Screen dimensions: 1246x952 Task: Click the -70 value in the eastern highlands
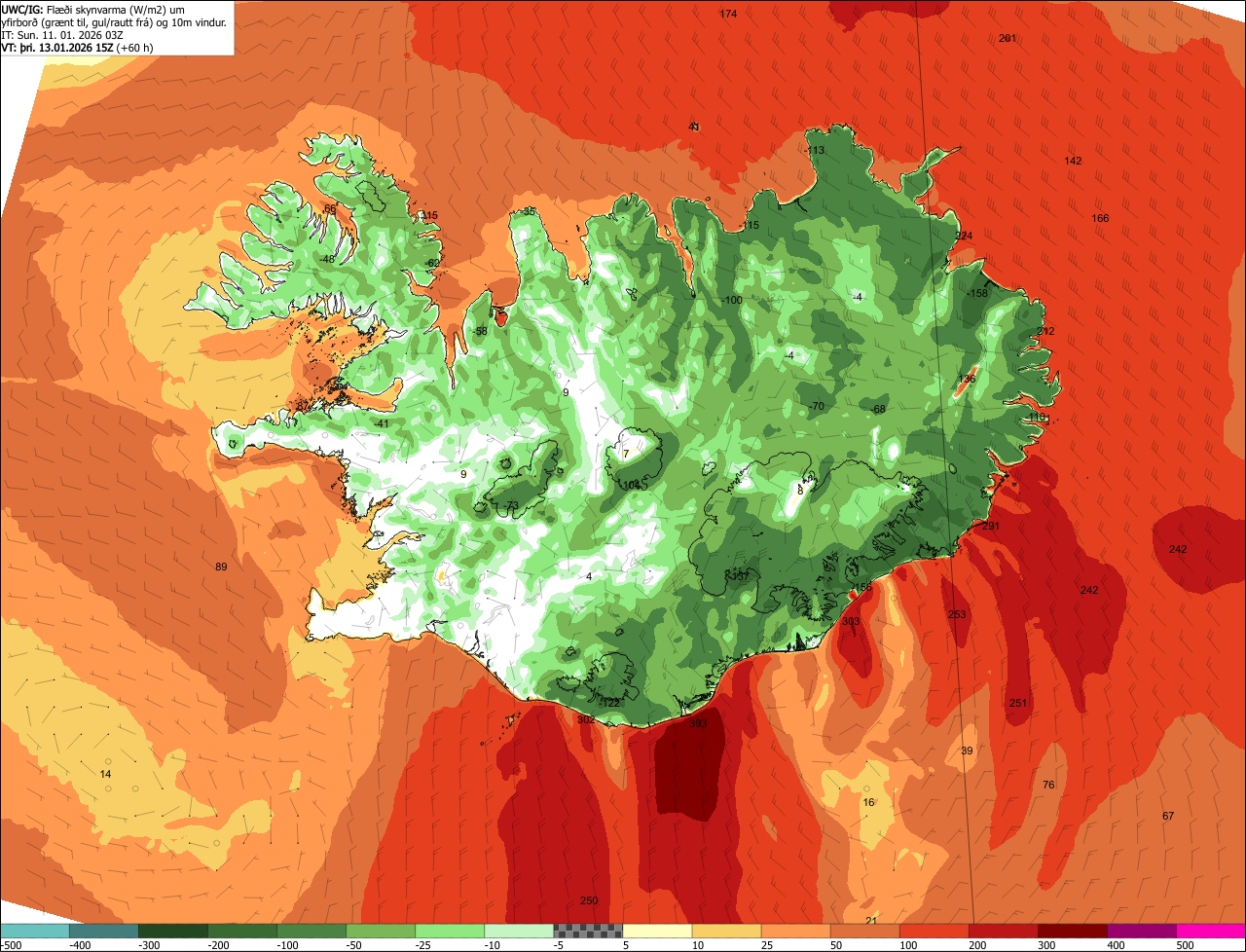[816, 406]
